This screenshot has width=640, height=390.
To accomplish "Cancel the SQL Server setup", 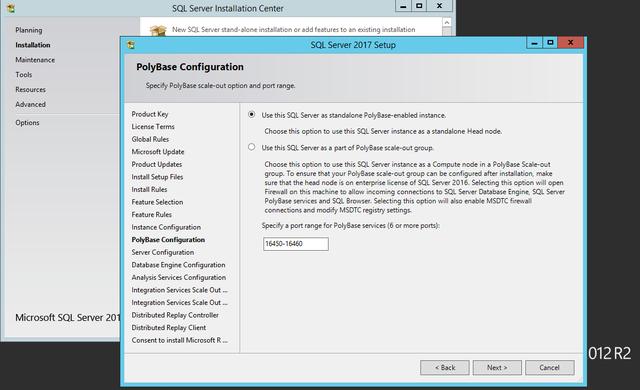I will (549, 368).
